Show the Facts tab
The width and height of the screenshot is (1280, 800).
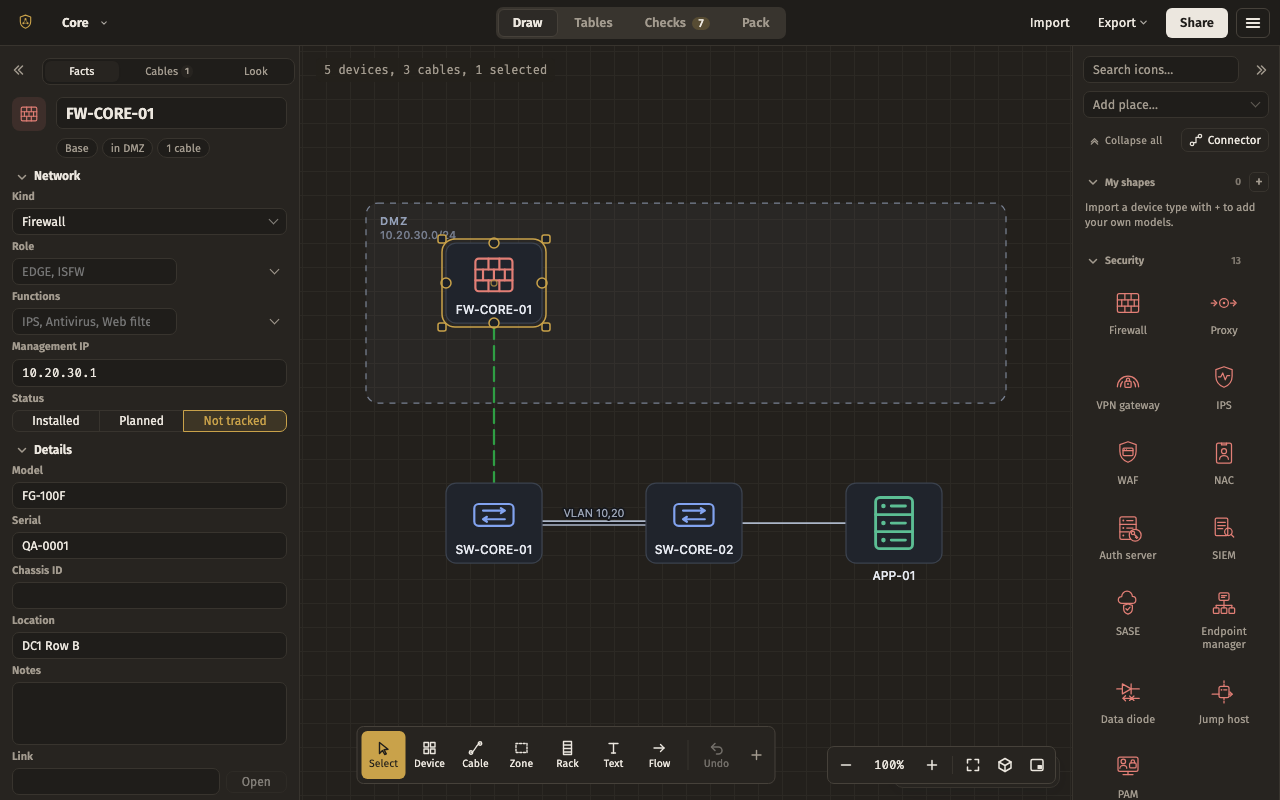pyautogui.click(x=82, y=71)
